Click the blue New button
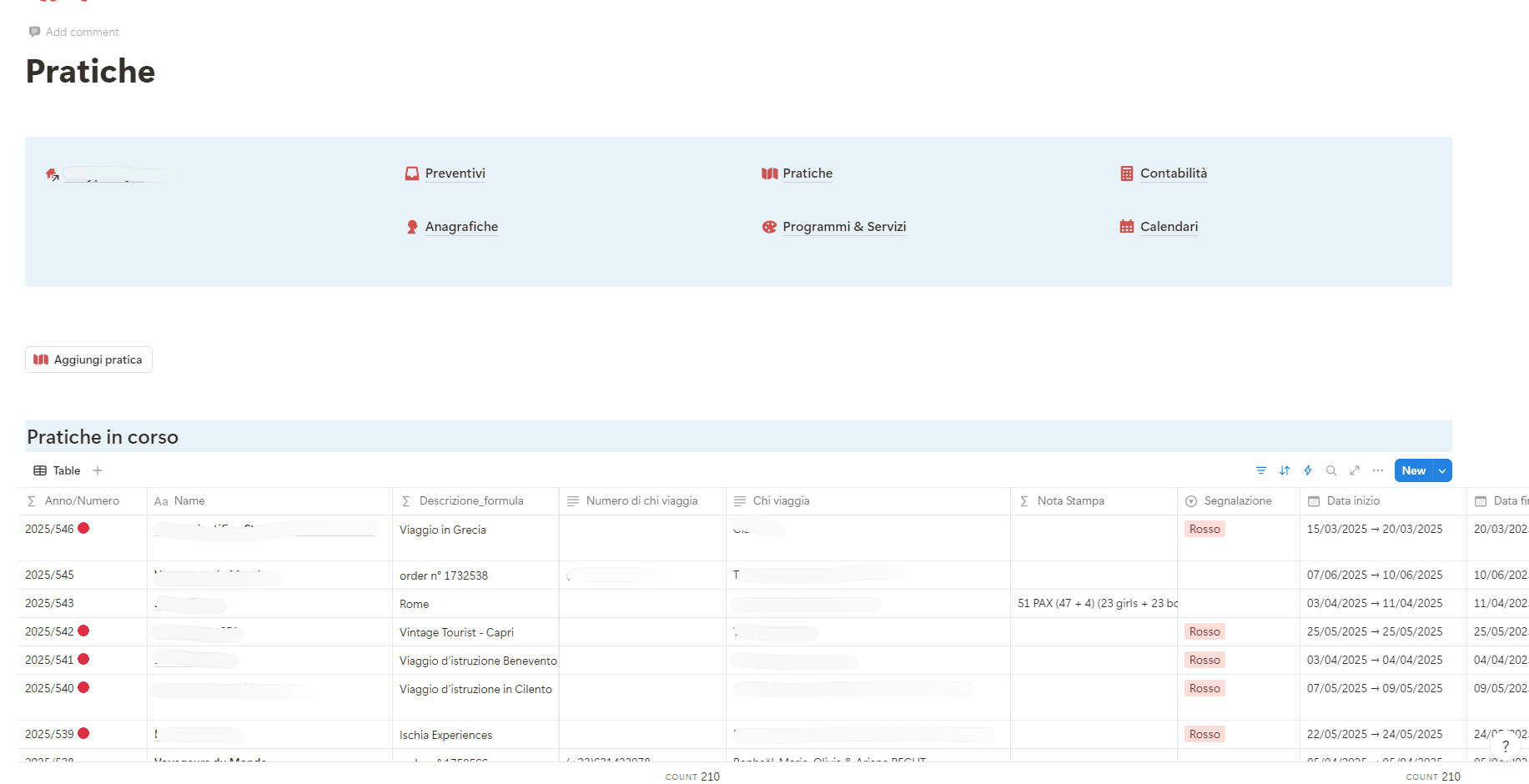Image resolution: width=1529 pixels, height=784 pixels. tap(1413, 470)
